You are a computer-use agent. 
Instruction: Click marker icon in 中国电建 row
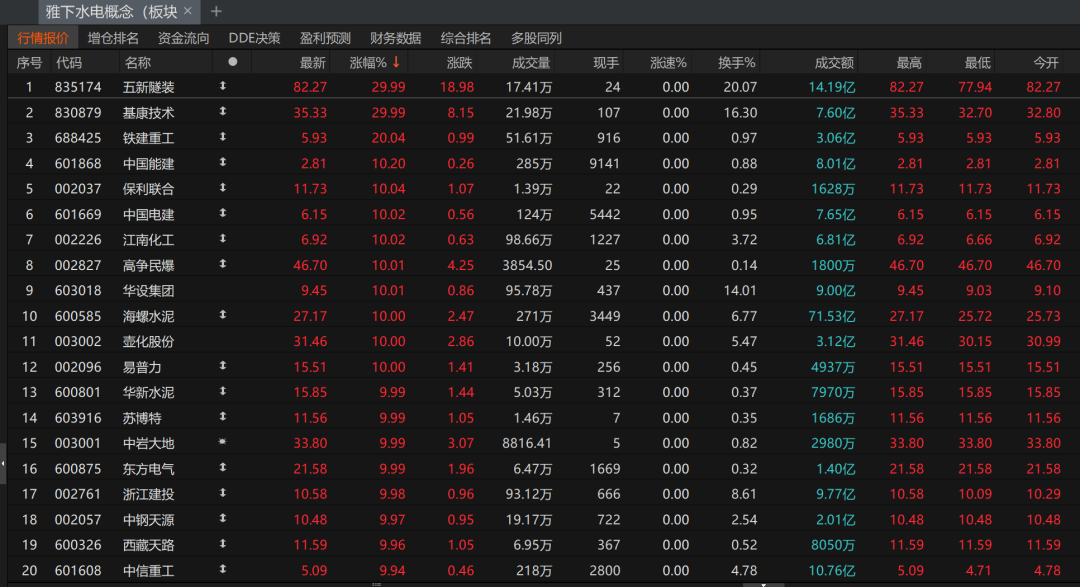click(222, 214)
